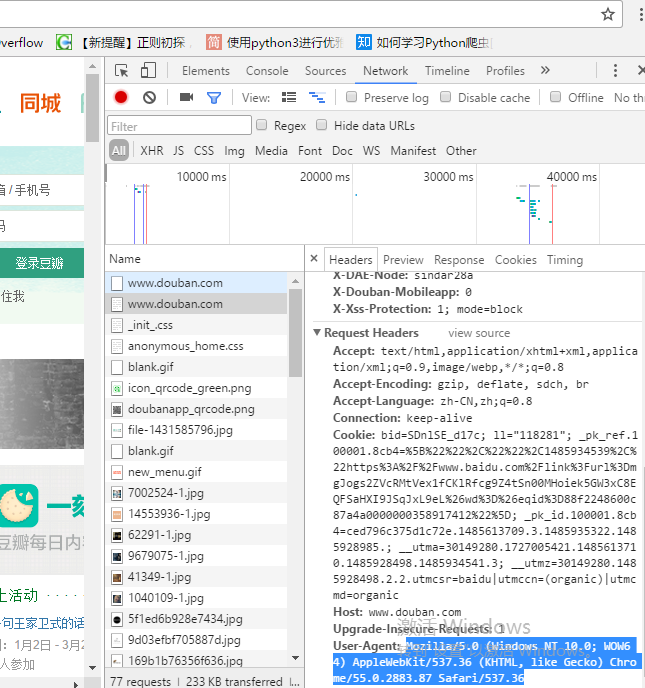
Task: Filter requests by XHR
Action: click(152, 150)
